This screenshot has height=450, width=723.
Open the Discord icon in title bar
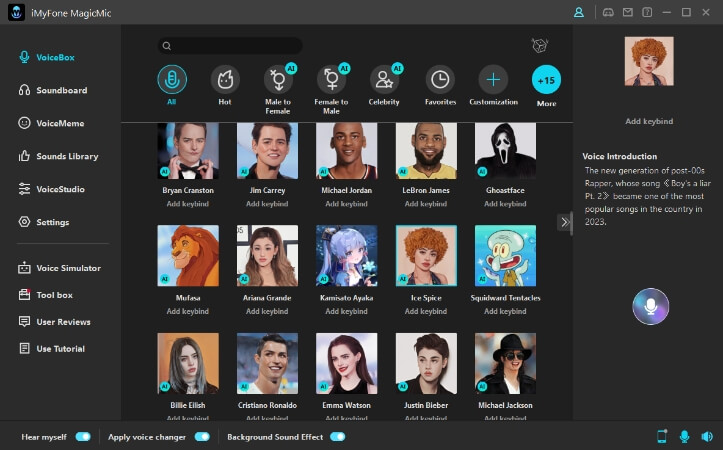click(608, 12)
